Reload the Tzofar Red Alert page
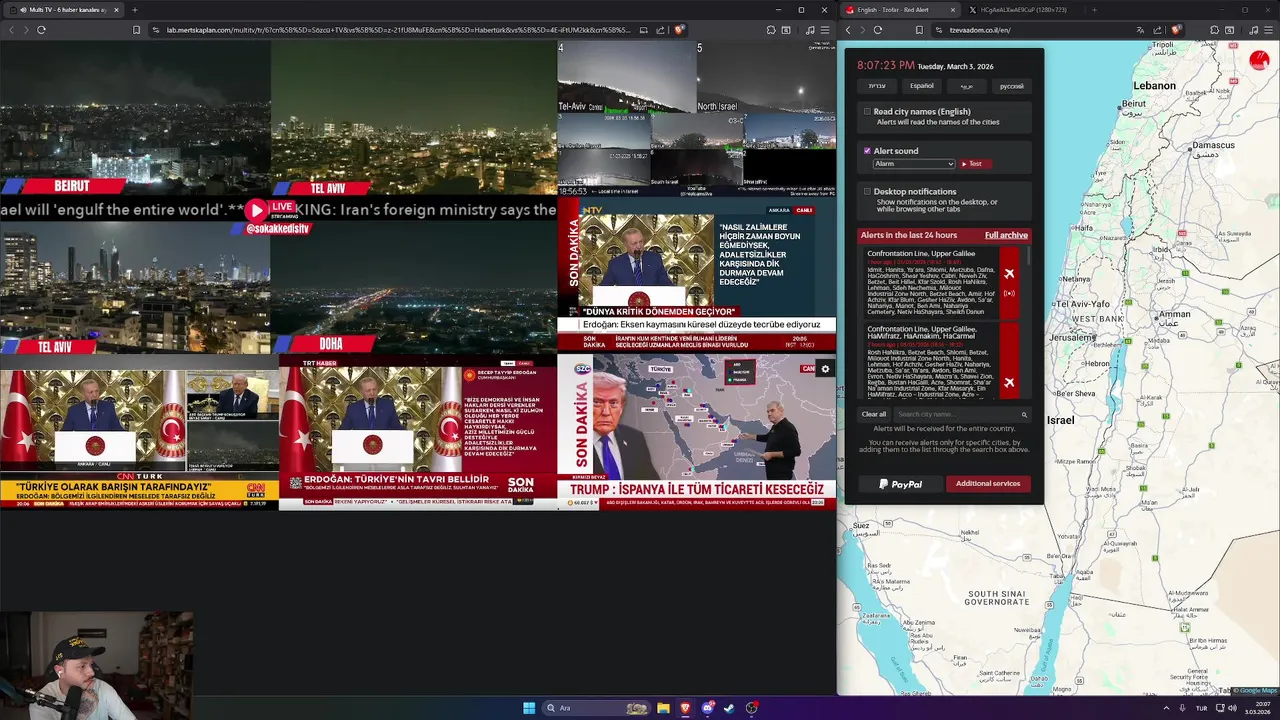This screenshot has height=720, width=1280. click(878, 30)
